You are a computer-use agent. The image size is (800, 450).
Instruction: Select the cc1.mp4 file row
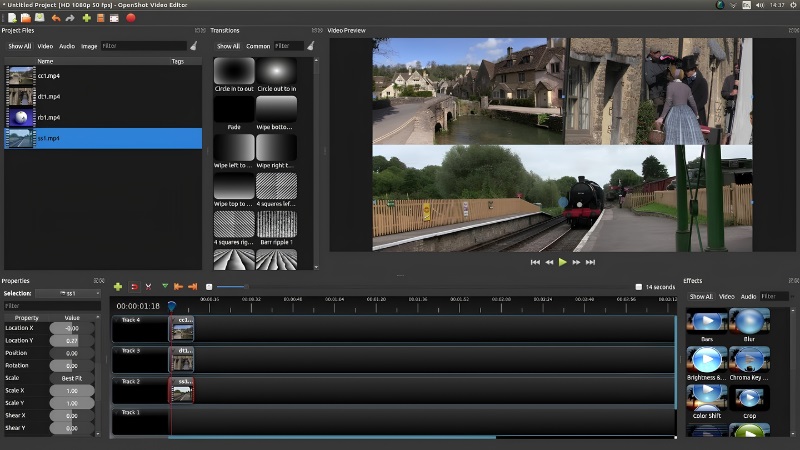pyautogui.click(x=103, y=76)
